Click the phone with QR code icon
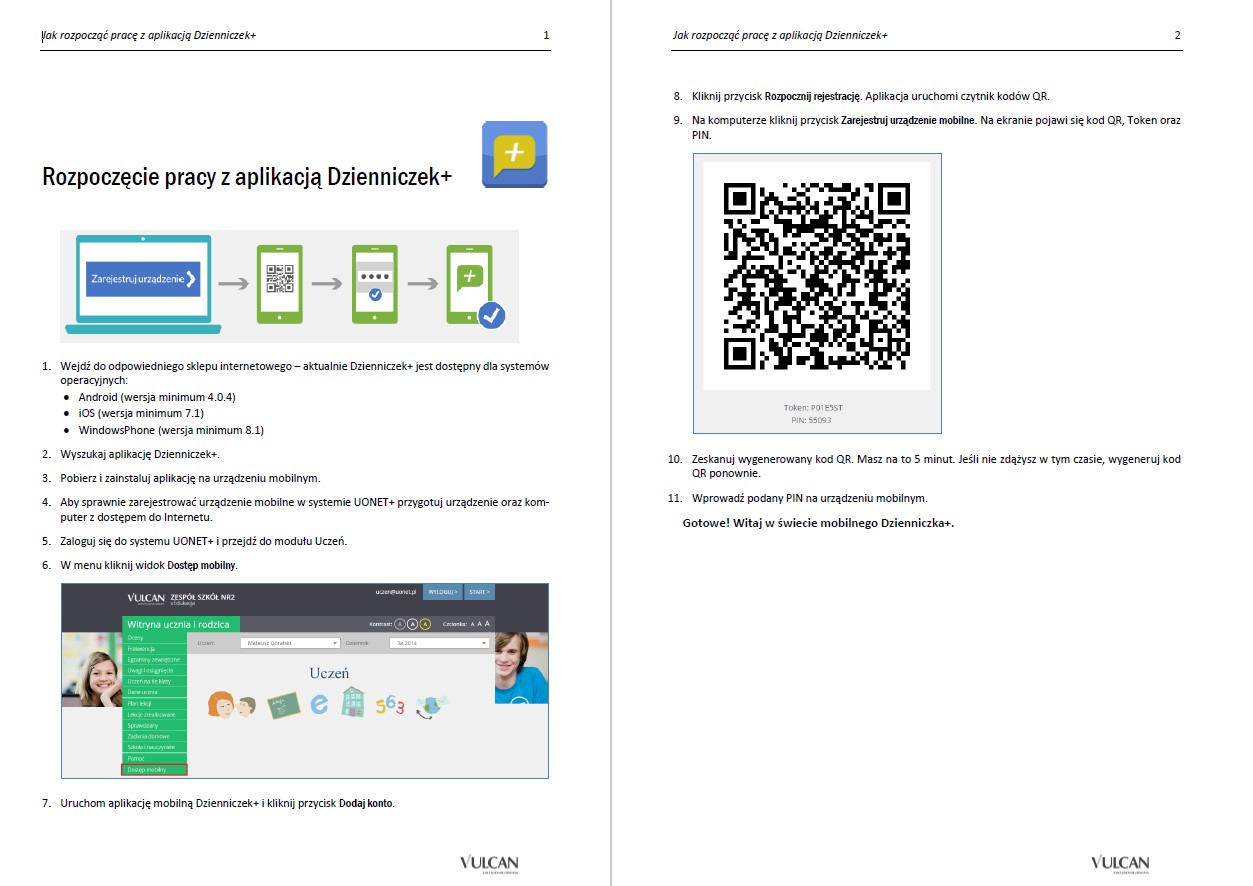 [279, 283]
